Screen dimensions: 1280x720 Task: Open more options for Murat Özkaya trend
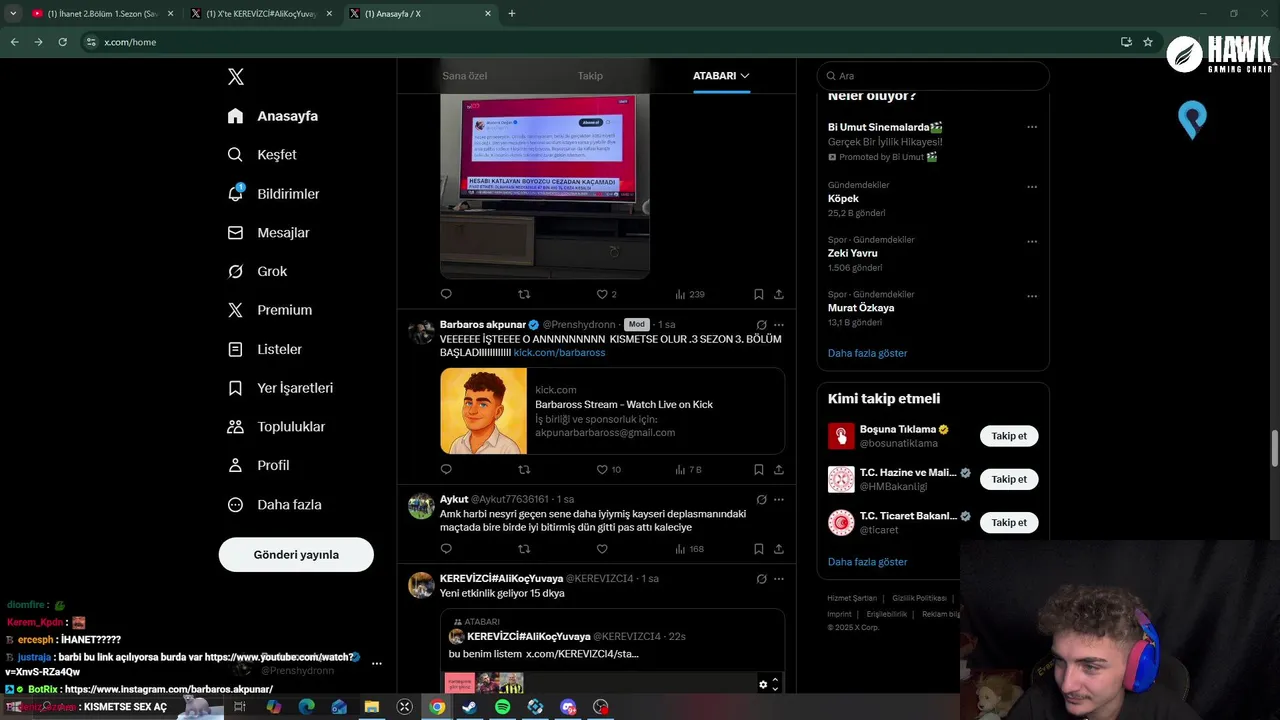(x=1032, y=297)
